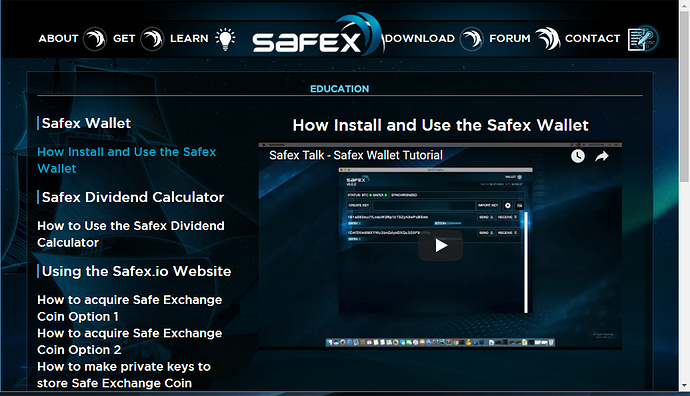The image size is (690, 396).
Task: Click the 'Safex Dividend Calculator' section heading
Action: [x=133, y=197]
